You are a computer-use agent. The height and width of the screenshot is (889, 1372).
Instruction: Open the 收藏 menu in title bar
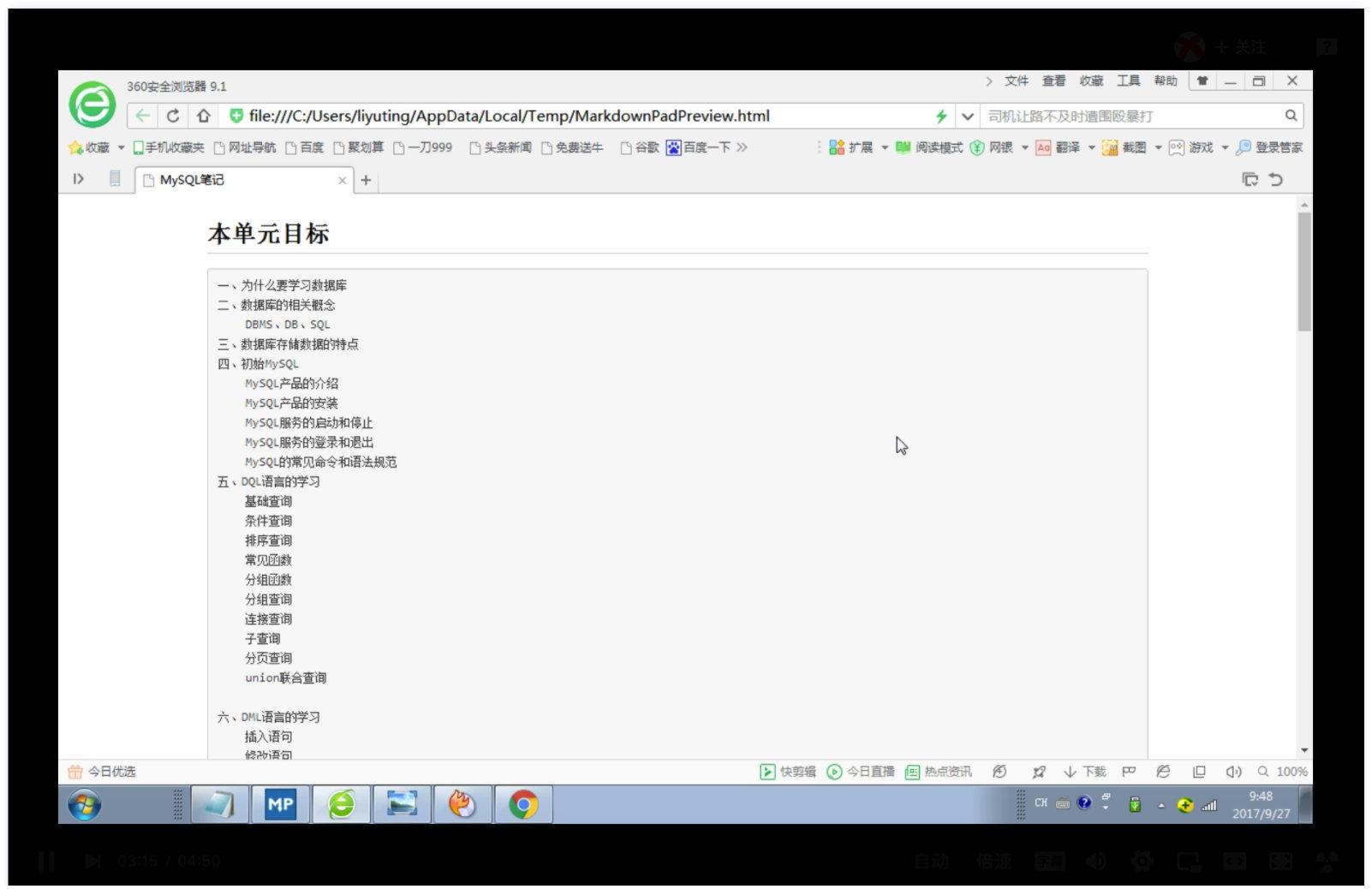point(1091,81)
